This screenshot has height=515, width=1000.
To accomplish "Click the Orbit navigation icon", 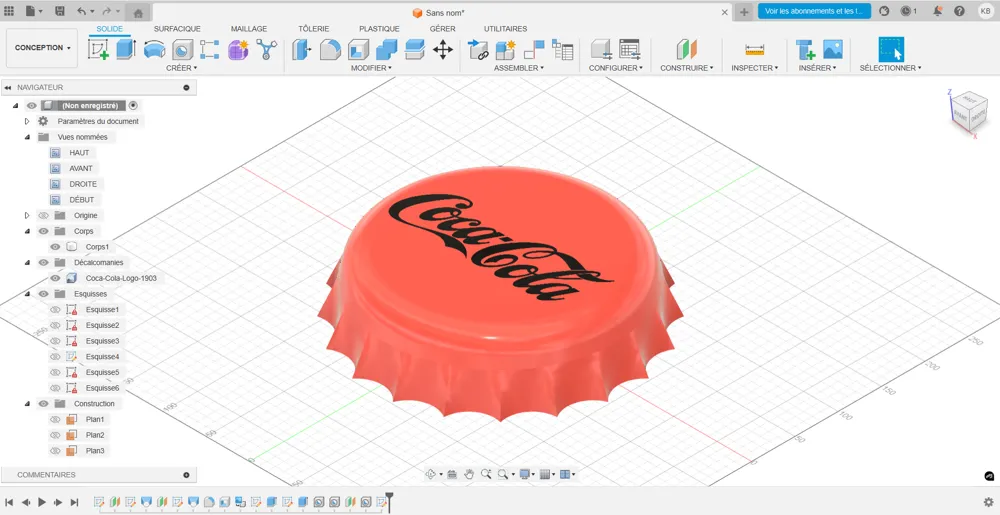I will (431, 474).
